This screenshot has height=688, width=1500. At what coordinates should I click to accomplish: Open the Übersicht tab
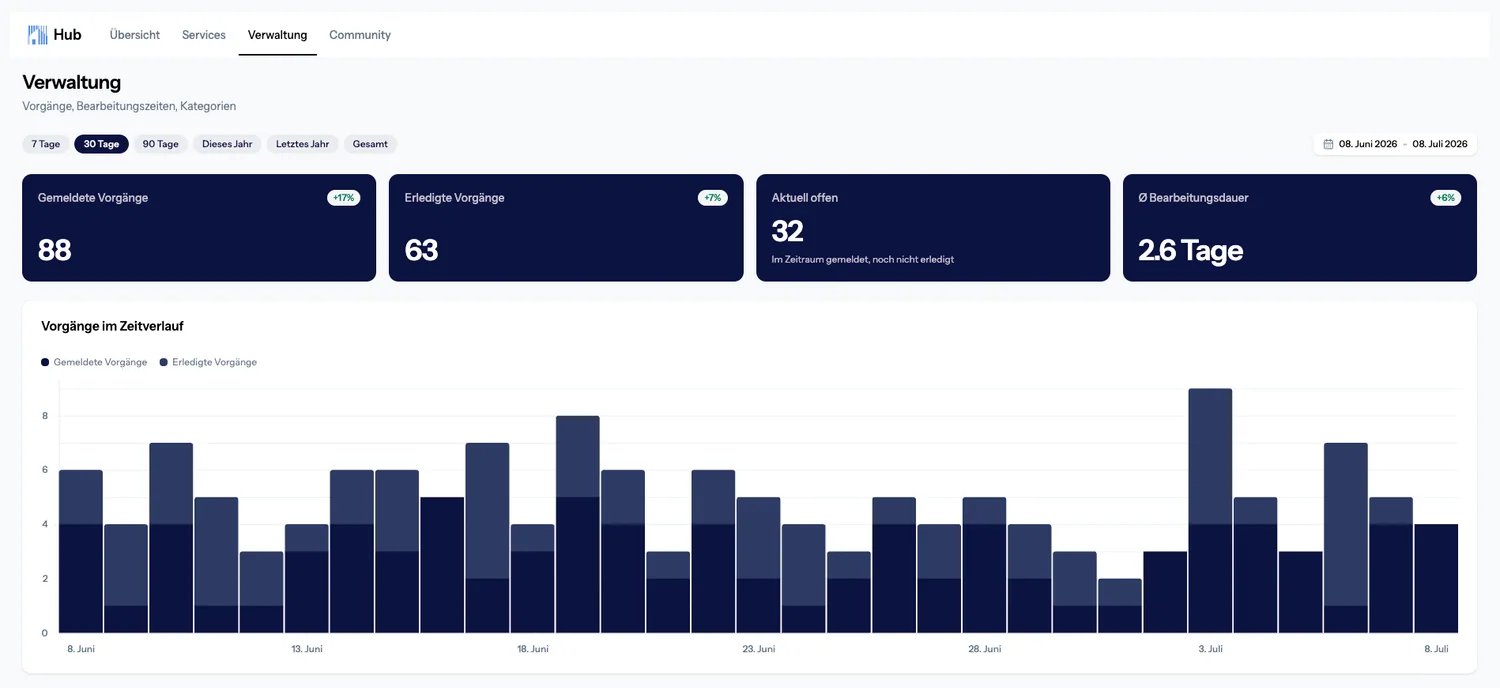[135, 35]
